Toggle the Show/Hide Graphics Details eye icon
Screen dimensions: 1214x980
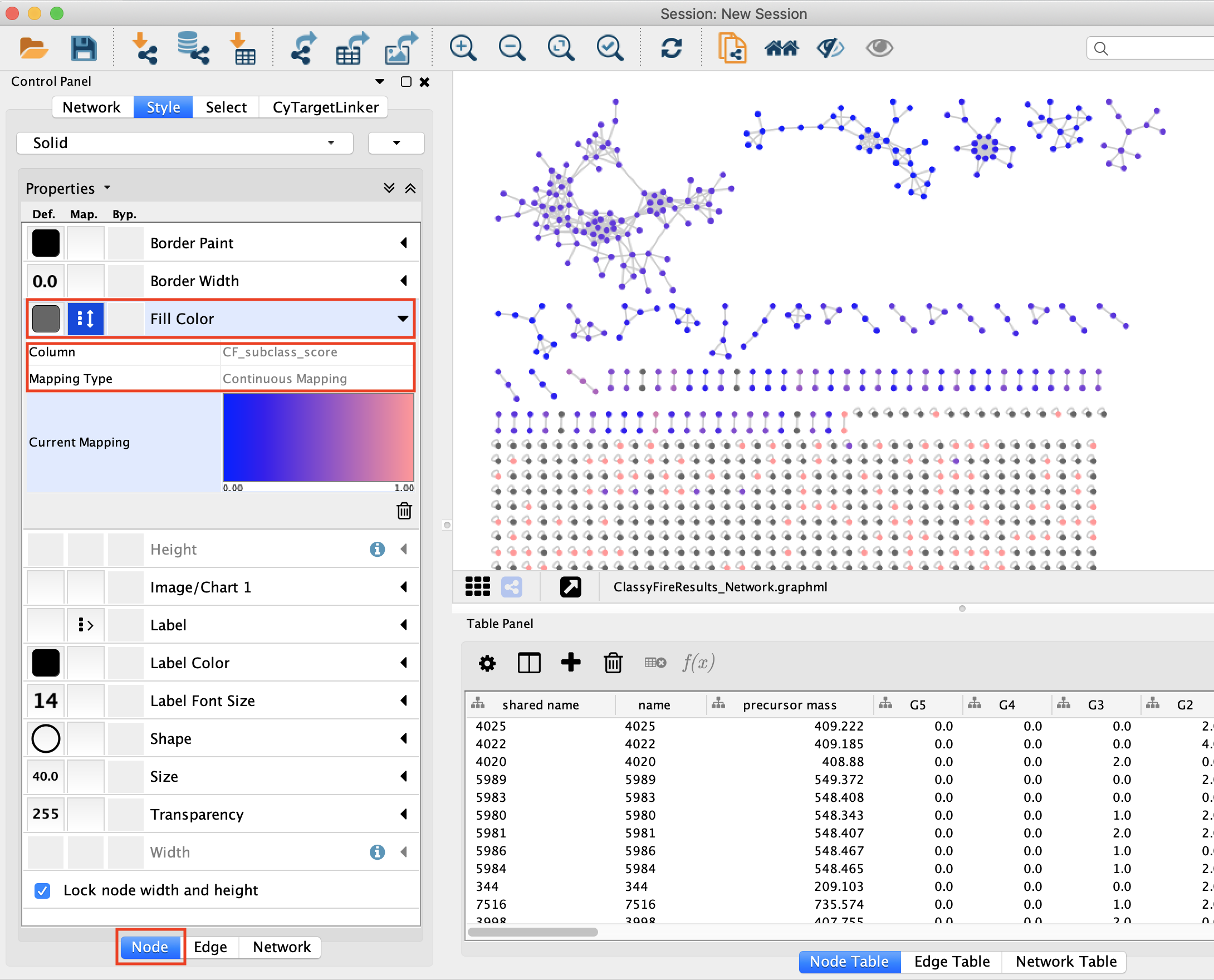pyautogui.click(x=879, y=48)
